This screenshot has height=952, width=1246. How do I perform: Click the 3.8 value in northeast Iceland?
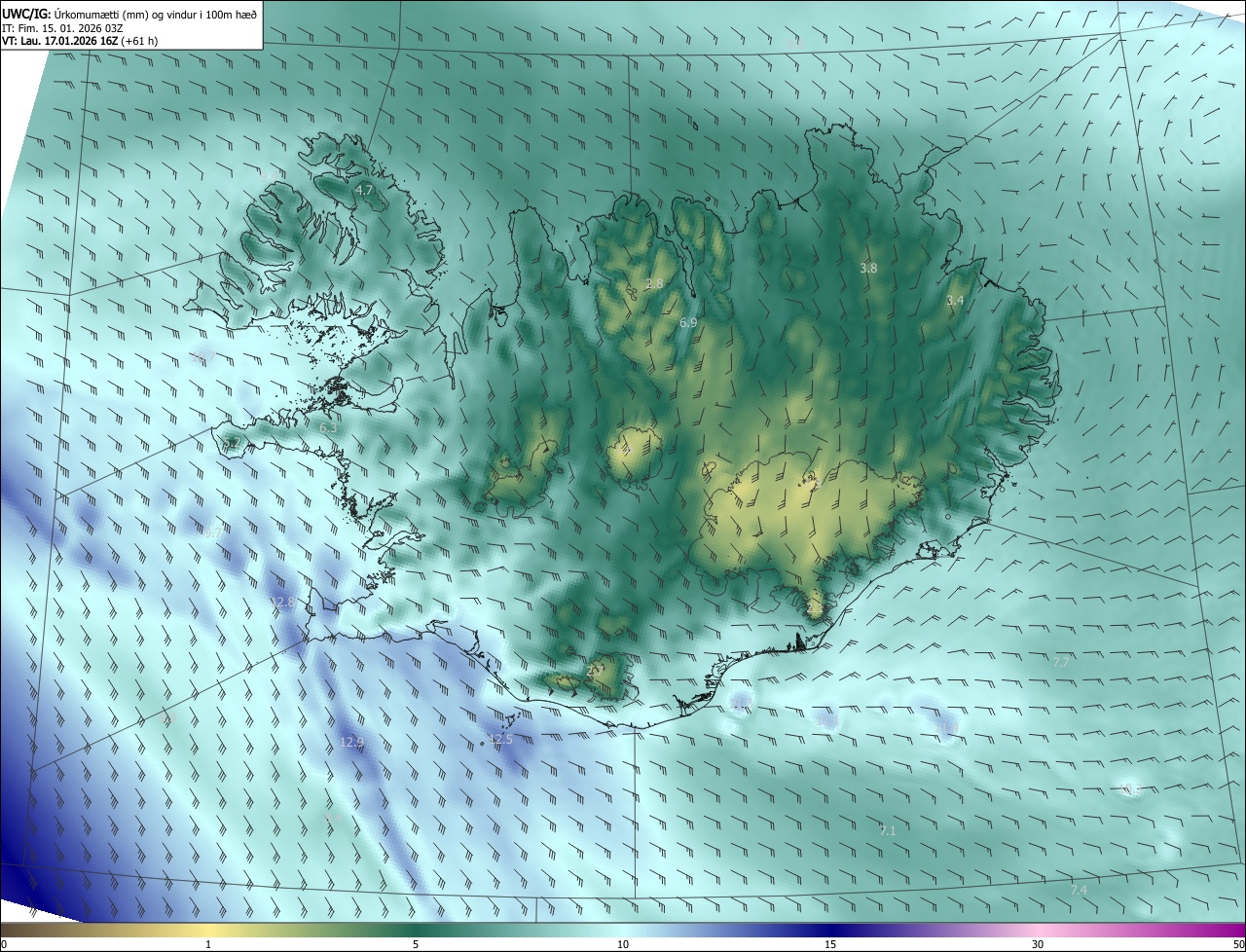pos(868,268)
